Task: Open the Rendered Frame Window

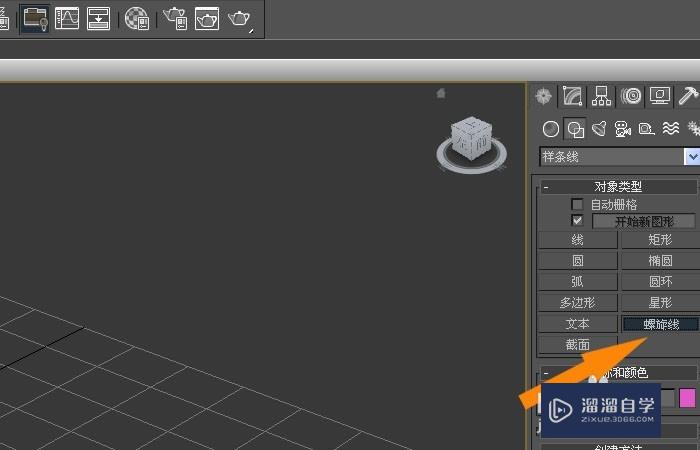Action: pos(207,19)
